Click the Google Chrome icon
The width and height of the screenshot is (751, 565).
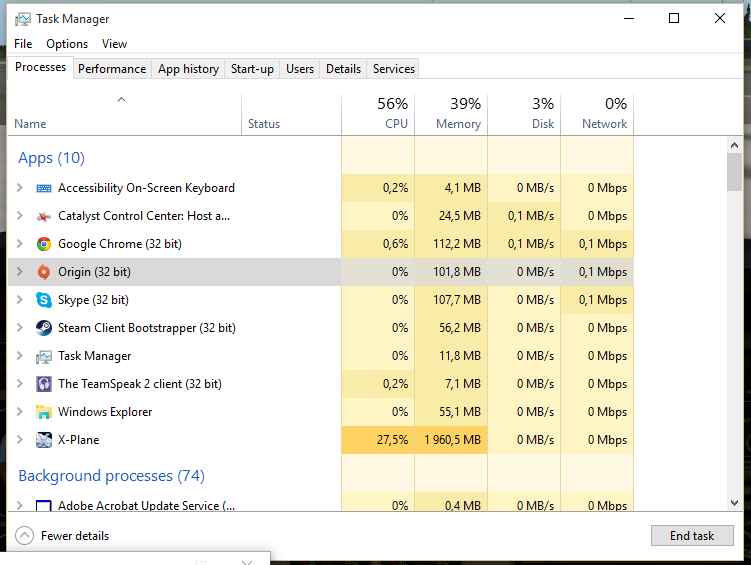click(x=44, y=244)
